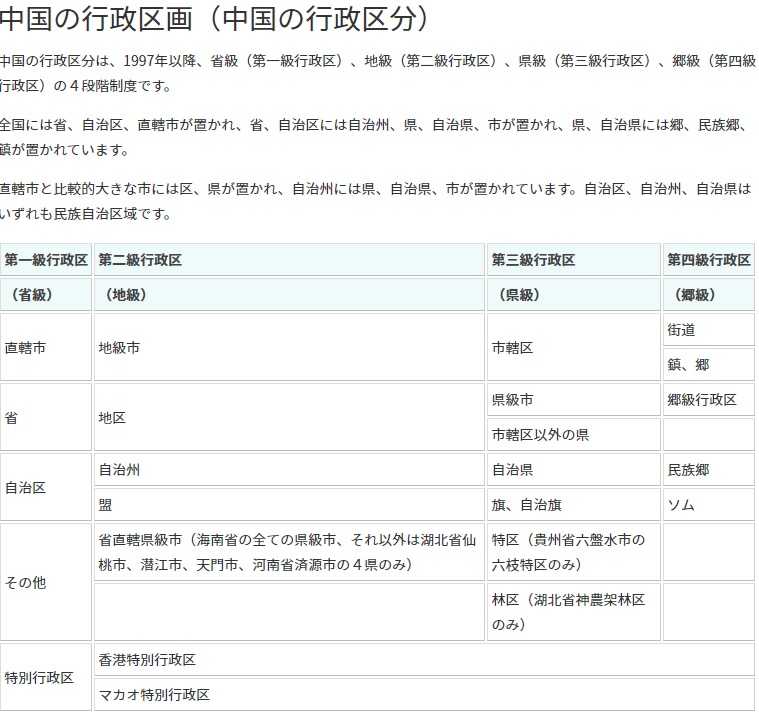
Task: Click the page title 中国の行政区画
Action: tap(214, 19)
